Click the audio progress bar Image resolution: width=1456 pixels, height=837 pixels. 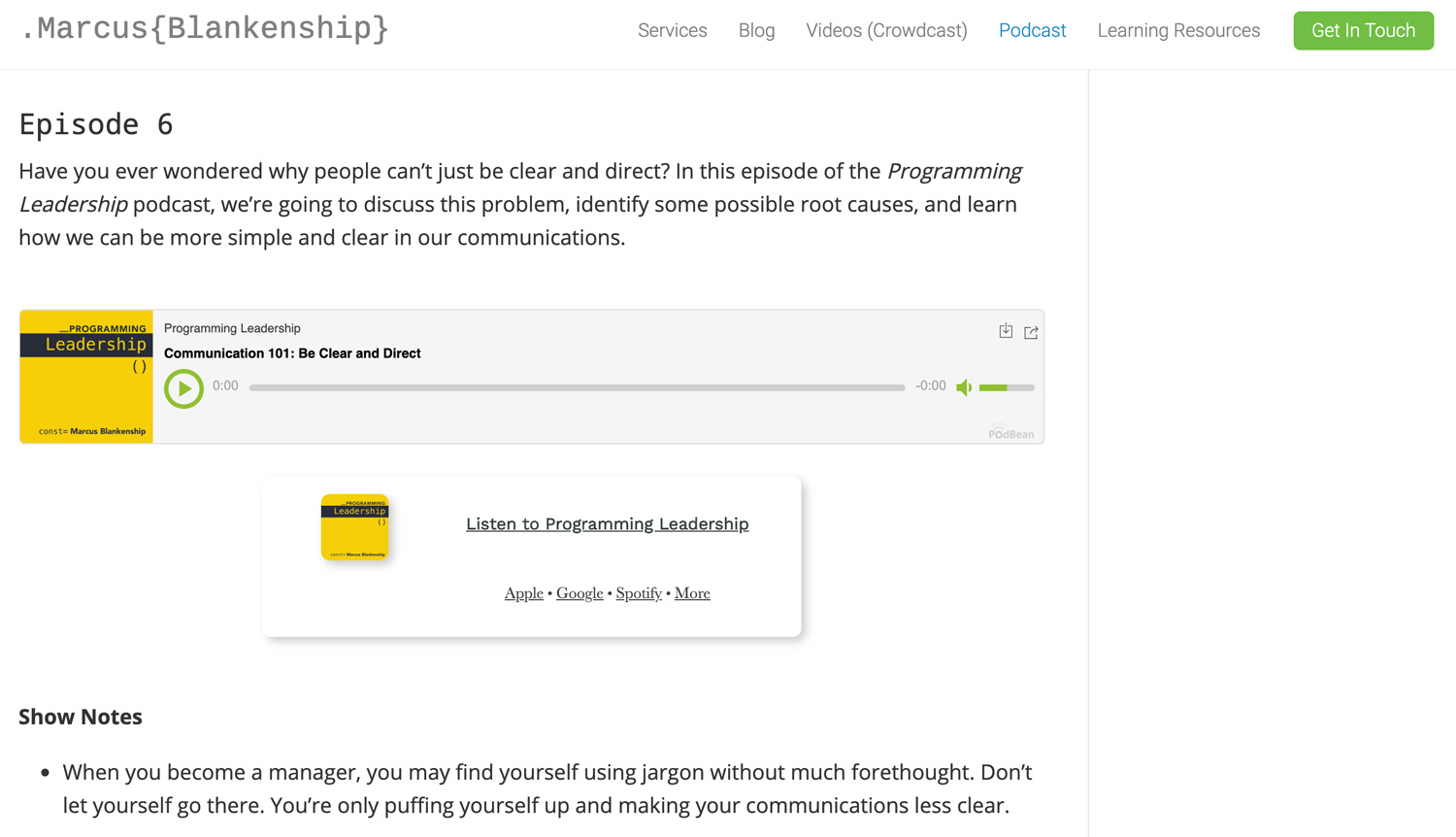(577, 387)
